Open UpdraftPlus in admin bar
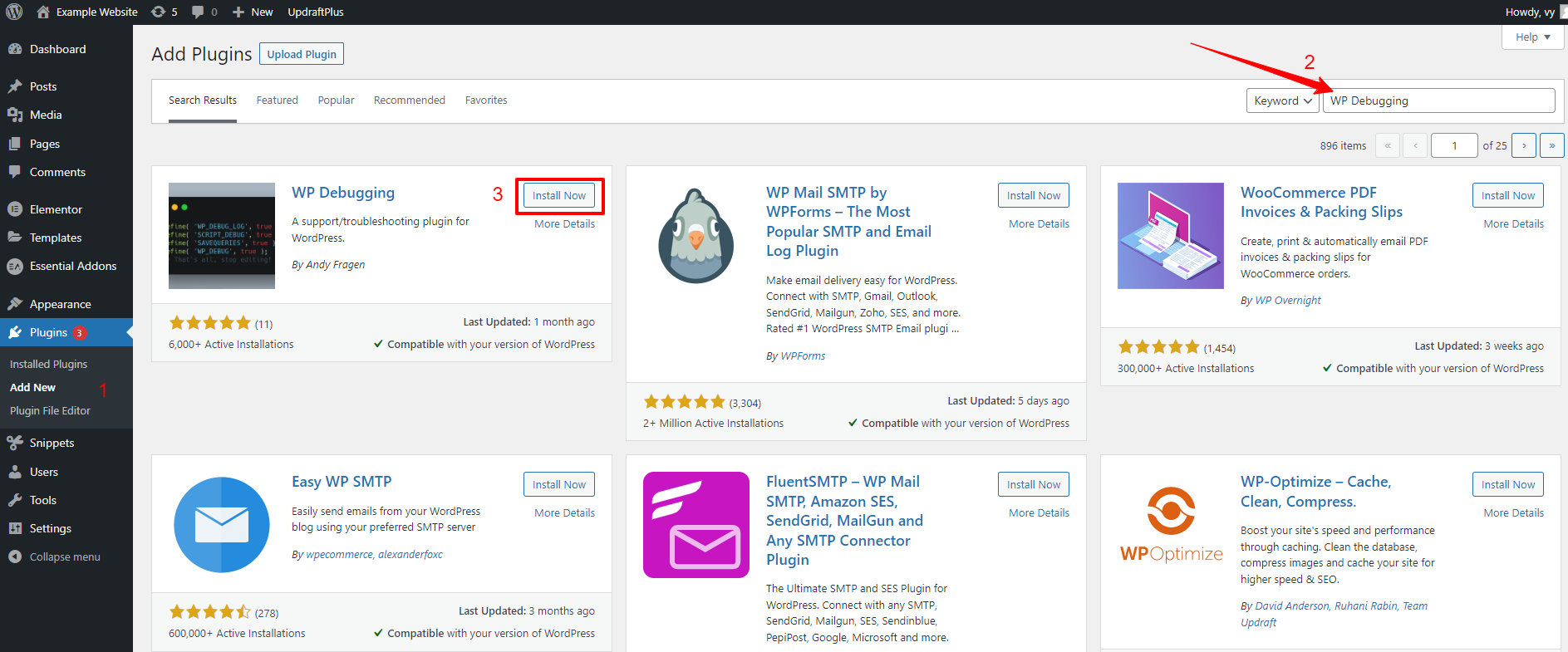The height and width of the screenshot is (652, 1568). [316, 12]
